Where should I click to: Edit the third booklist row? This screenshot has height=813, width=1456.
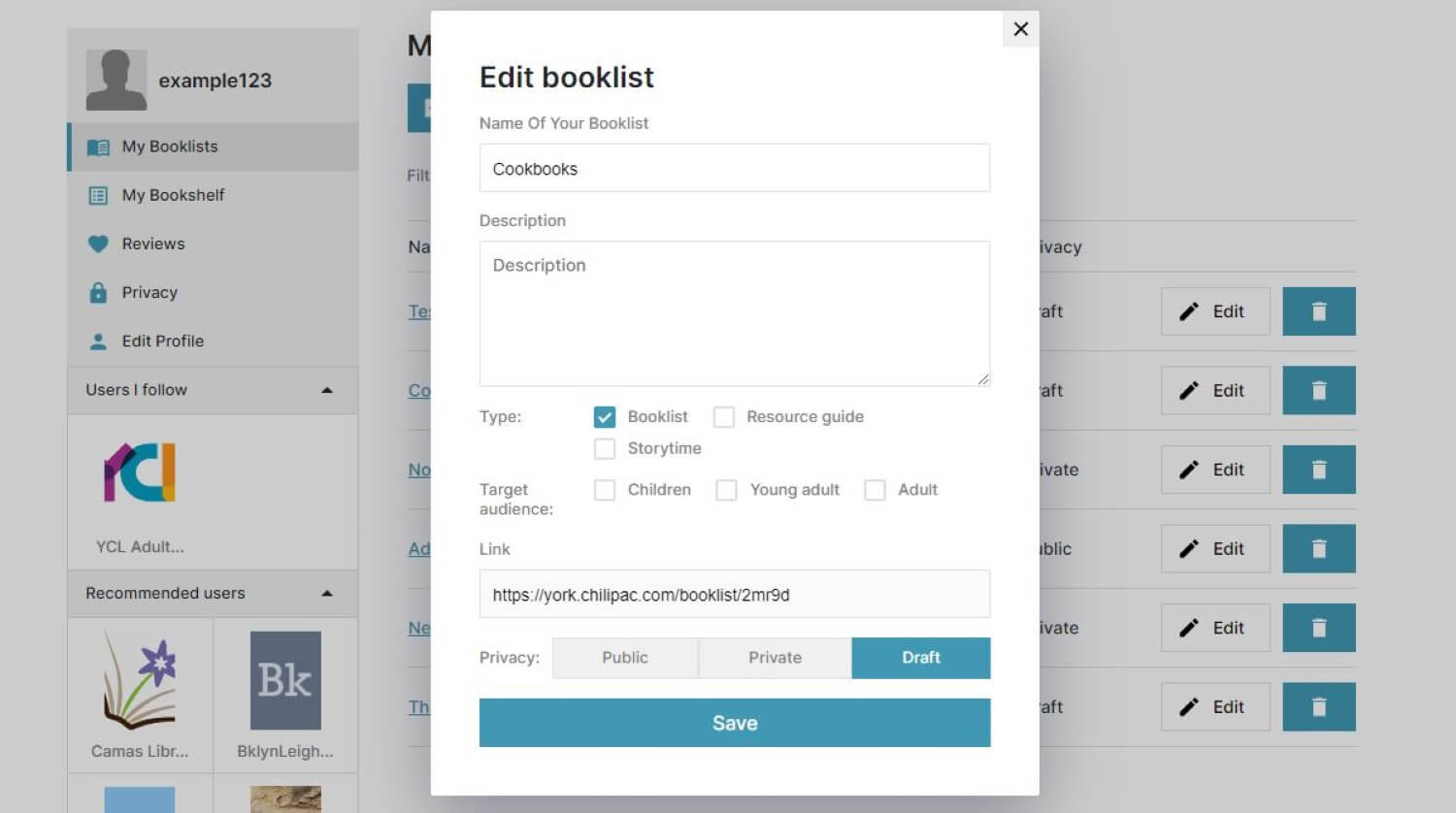click(1215, 470)
